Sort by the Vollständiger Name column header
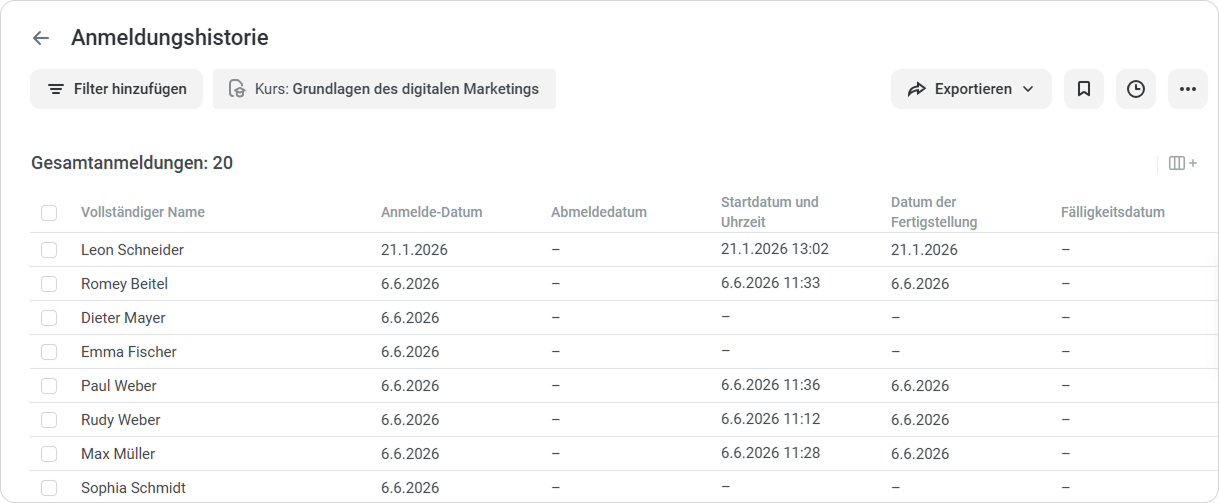Screen dimensions: 1219x503 pos(143,212)
